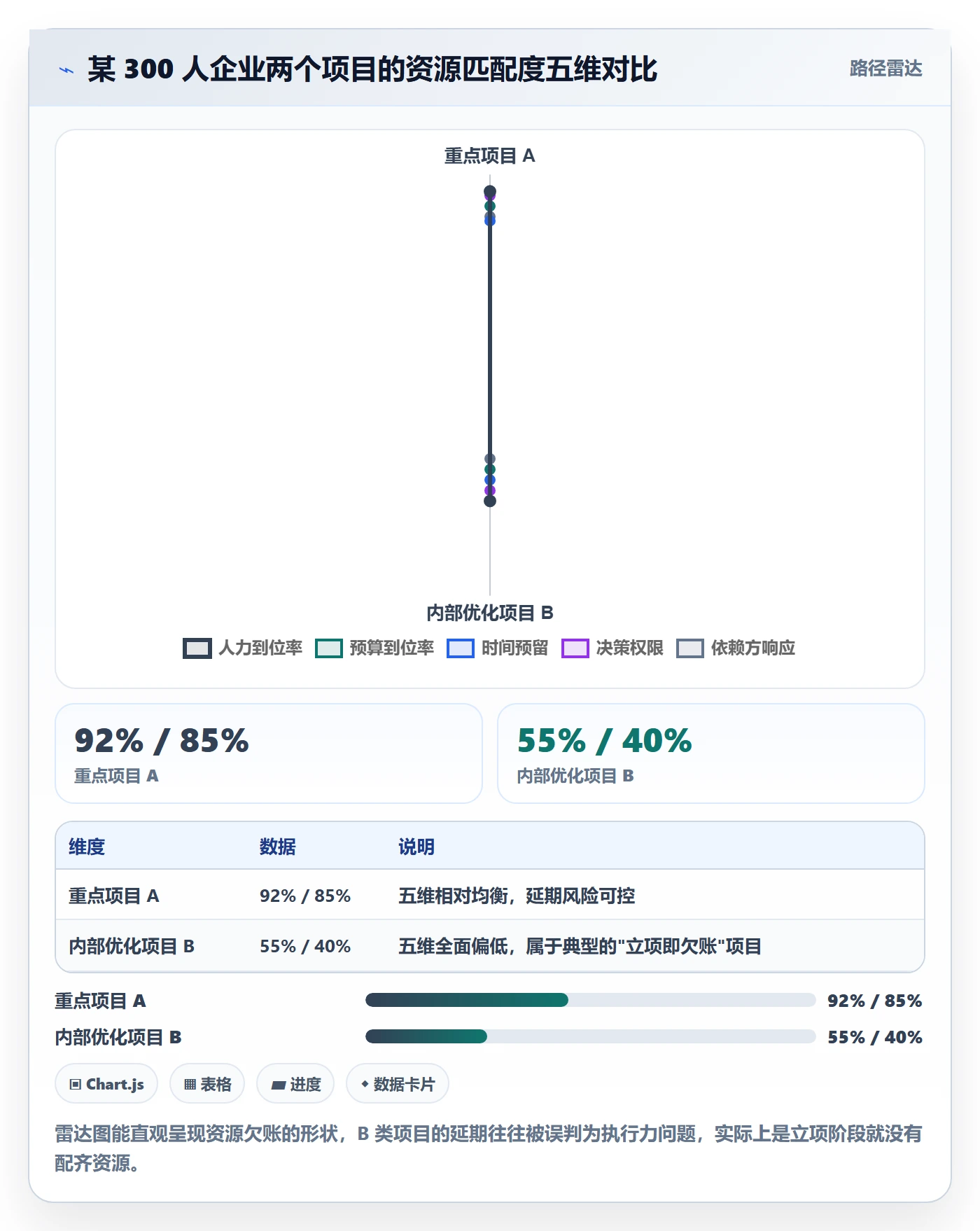Image resolution: width=980 pixels, height=1231 pixels.
Task: Click the 内部优化项目 B radar axis label
Action: (490, 613)
